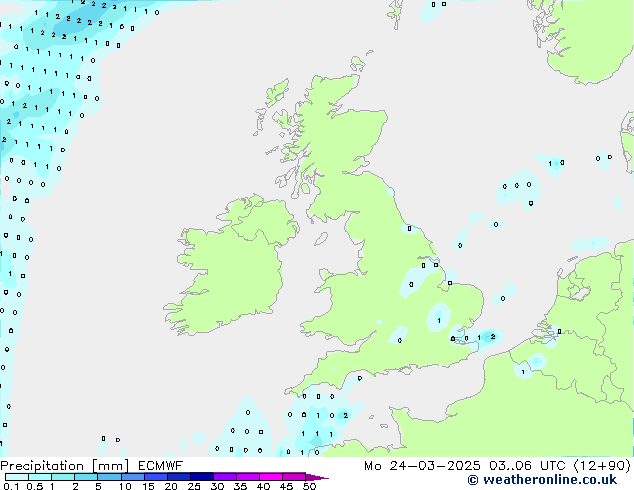Viewport: 634px width, 490px height.
Task: Click the '25' legend scale value
Action: pyautogui.click(x=194, y=486)
